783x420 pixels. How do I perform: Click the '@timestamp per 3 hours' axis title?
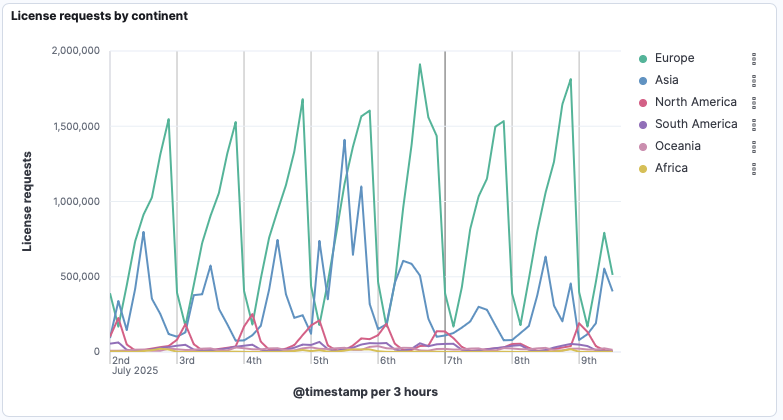(x=365, y=391)
